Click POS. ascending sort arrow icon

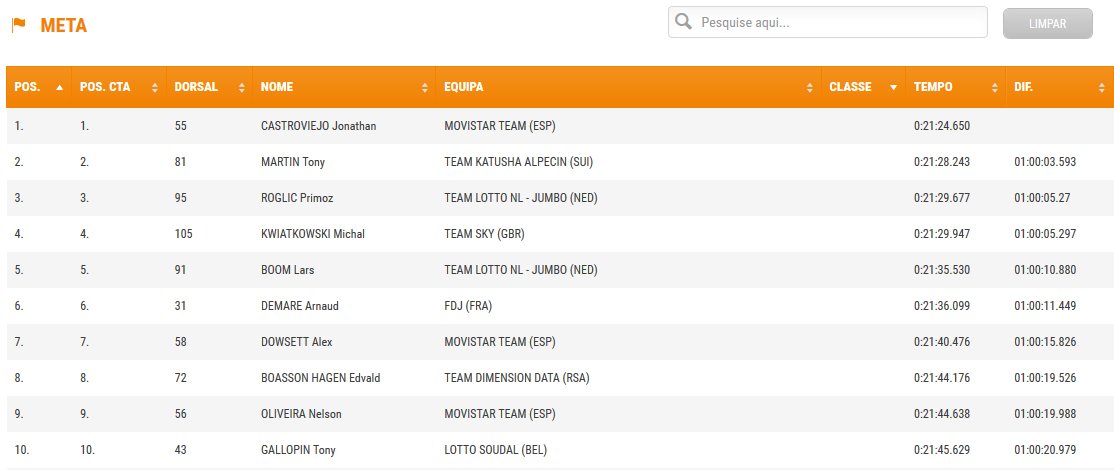click(x=60, y=88)
